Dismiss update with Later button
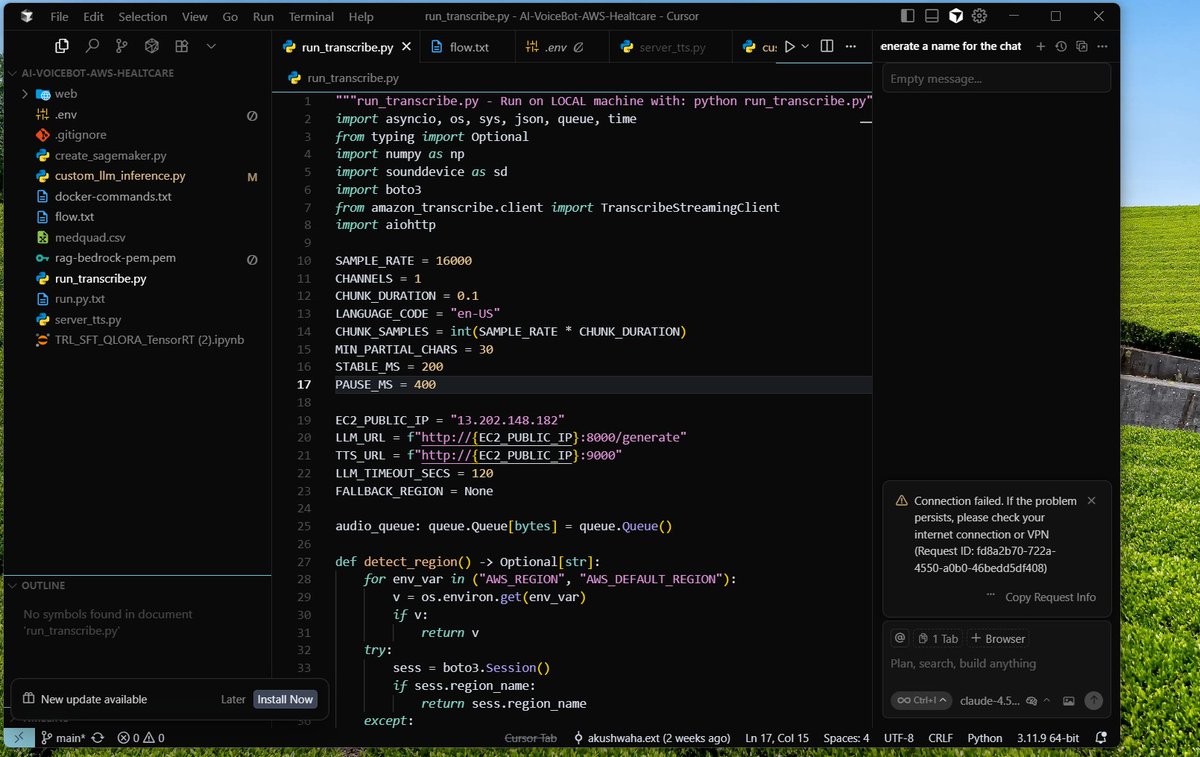Image resolution: width=1200 pixels, height=757 pixels. pos(233,699)
